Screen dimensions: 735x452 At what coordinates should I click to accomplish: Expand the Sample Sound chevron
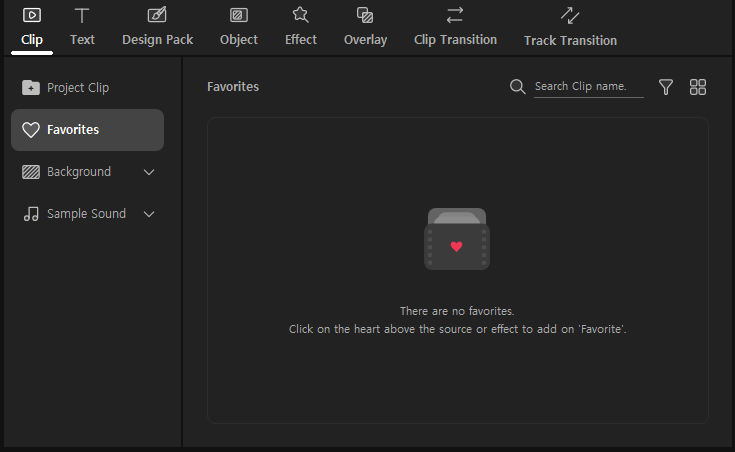click(x=149, y=214)
